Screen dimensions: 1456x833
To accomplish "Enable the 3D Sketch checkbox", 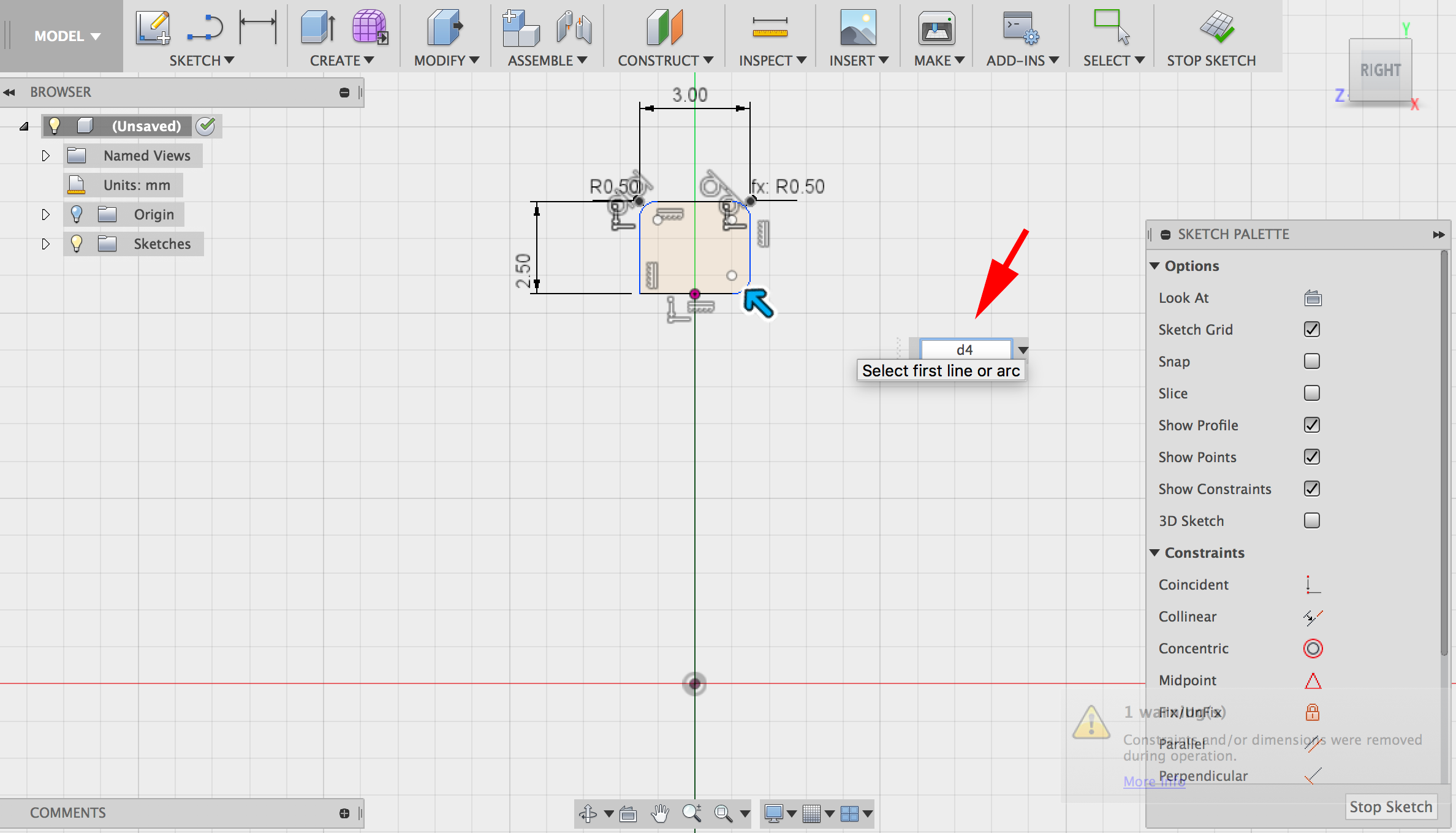I will click(x=1312, y=521).
